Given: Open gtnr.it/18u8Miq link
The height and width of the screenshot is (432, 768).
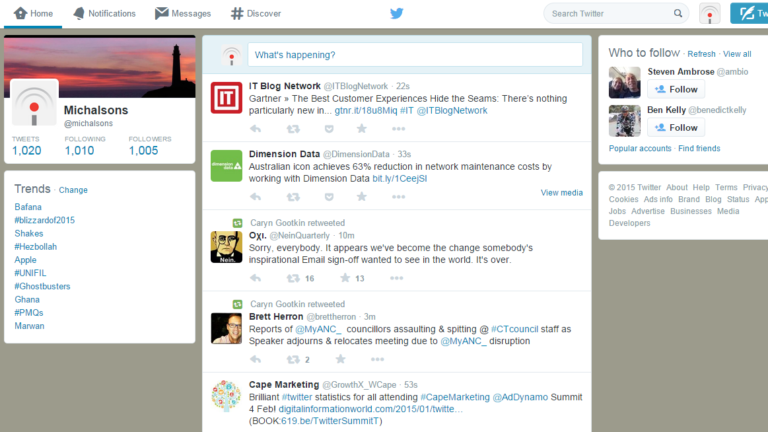Looking at the screenshot, I should tap(366, 111).
